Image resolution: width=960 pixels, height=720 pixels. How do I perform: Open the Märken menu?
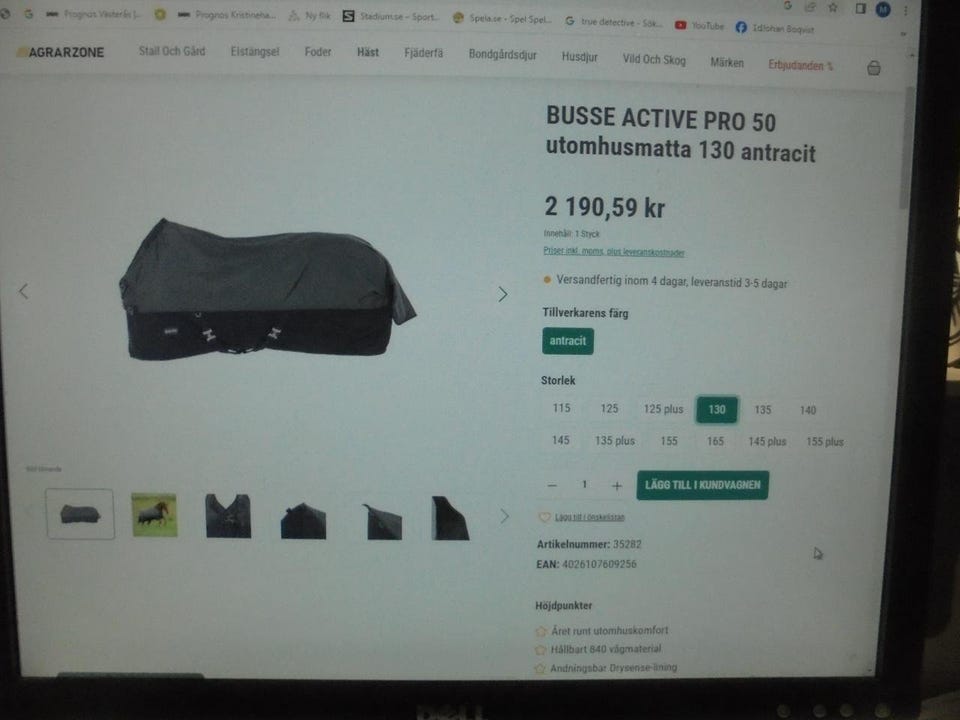727,62
